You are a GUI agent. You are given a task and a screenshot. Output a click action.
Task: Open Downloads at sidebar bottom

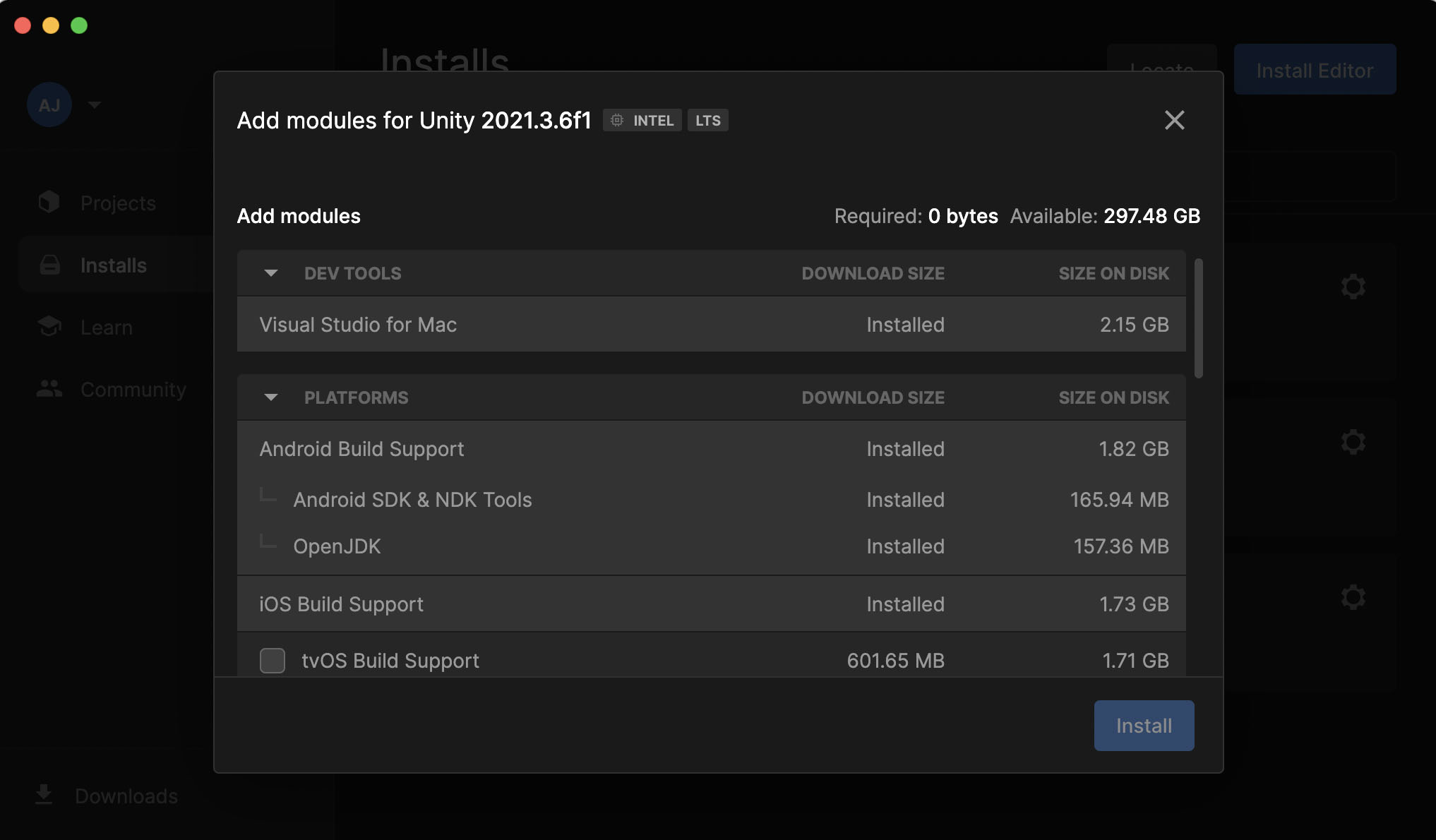tap(106, 796)
